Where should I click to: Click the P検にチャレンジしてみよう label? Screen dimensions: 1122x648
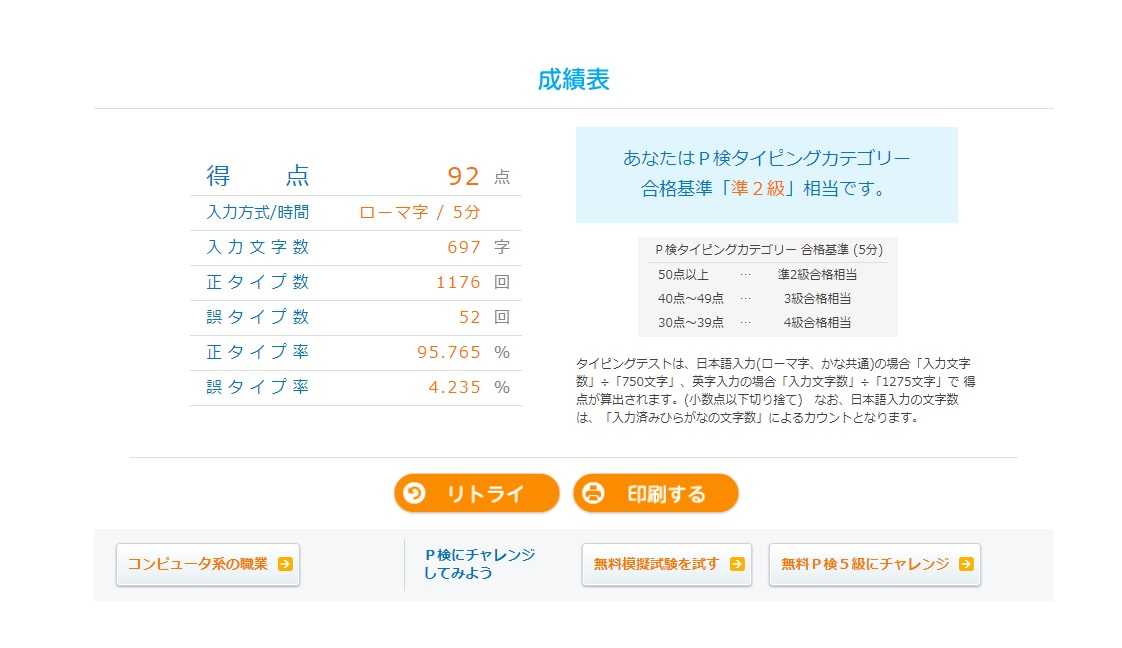[479, 564]
